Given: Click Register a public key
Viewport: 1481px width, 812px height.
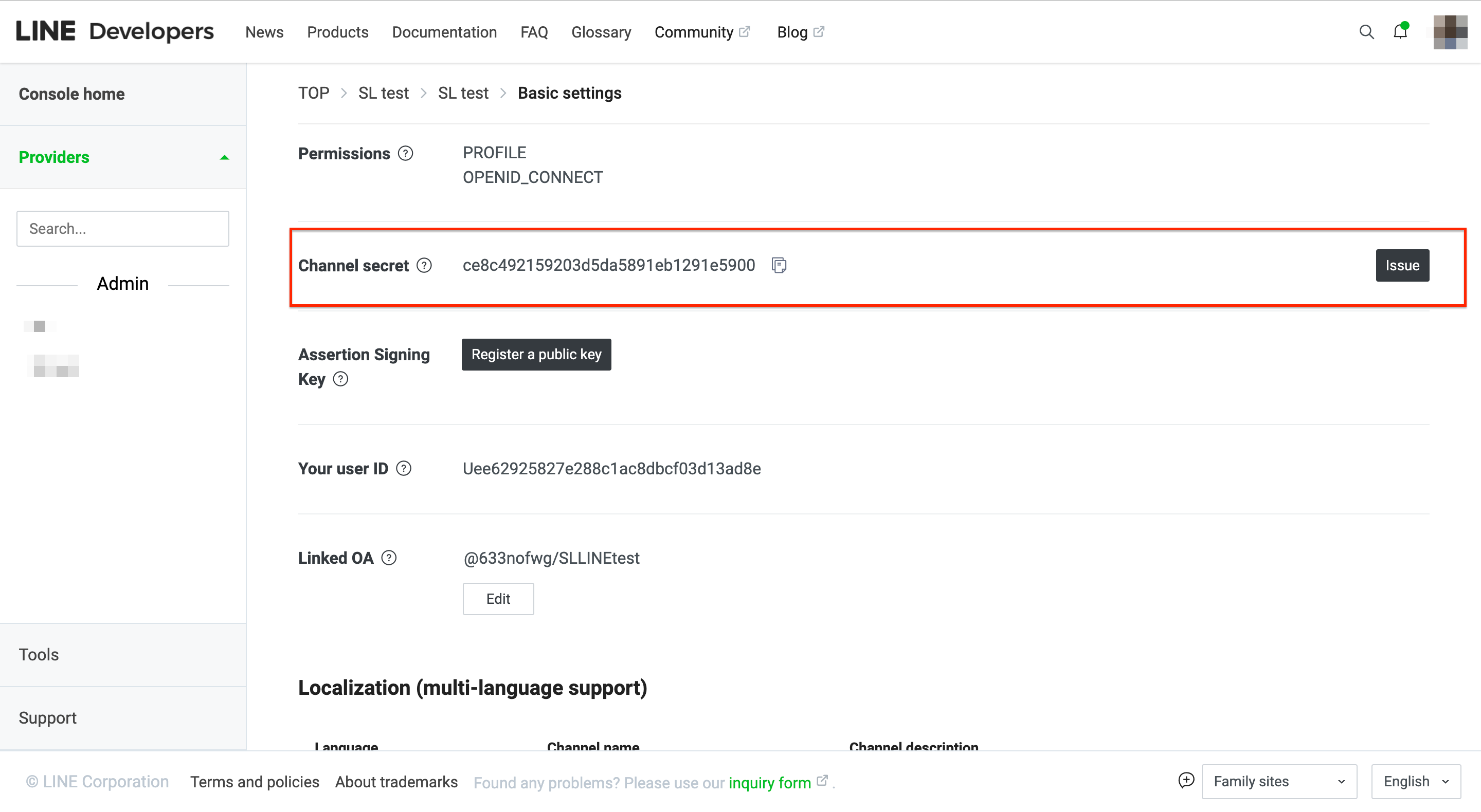Looking at the screenshot, I should 536,355.
